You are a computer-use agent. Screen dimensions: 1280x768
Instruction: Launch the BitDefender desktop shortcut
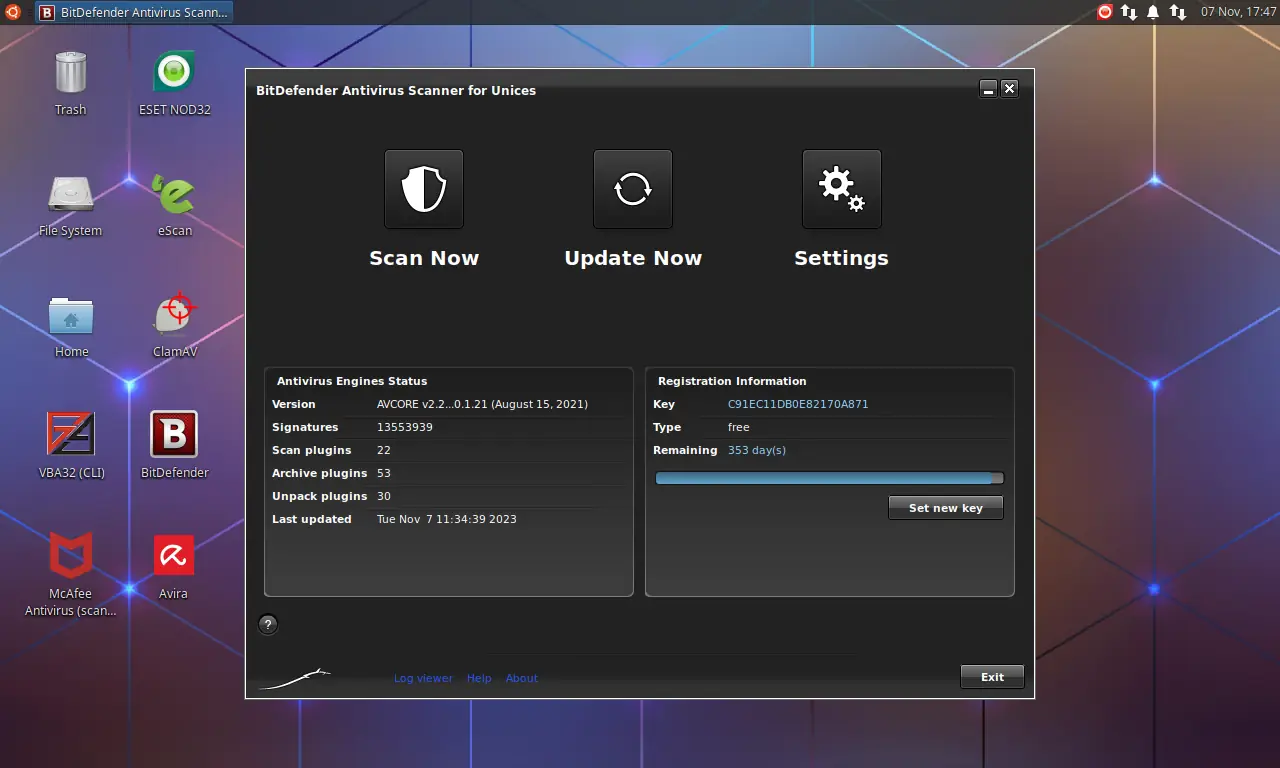[174, 434]
